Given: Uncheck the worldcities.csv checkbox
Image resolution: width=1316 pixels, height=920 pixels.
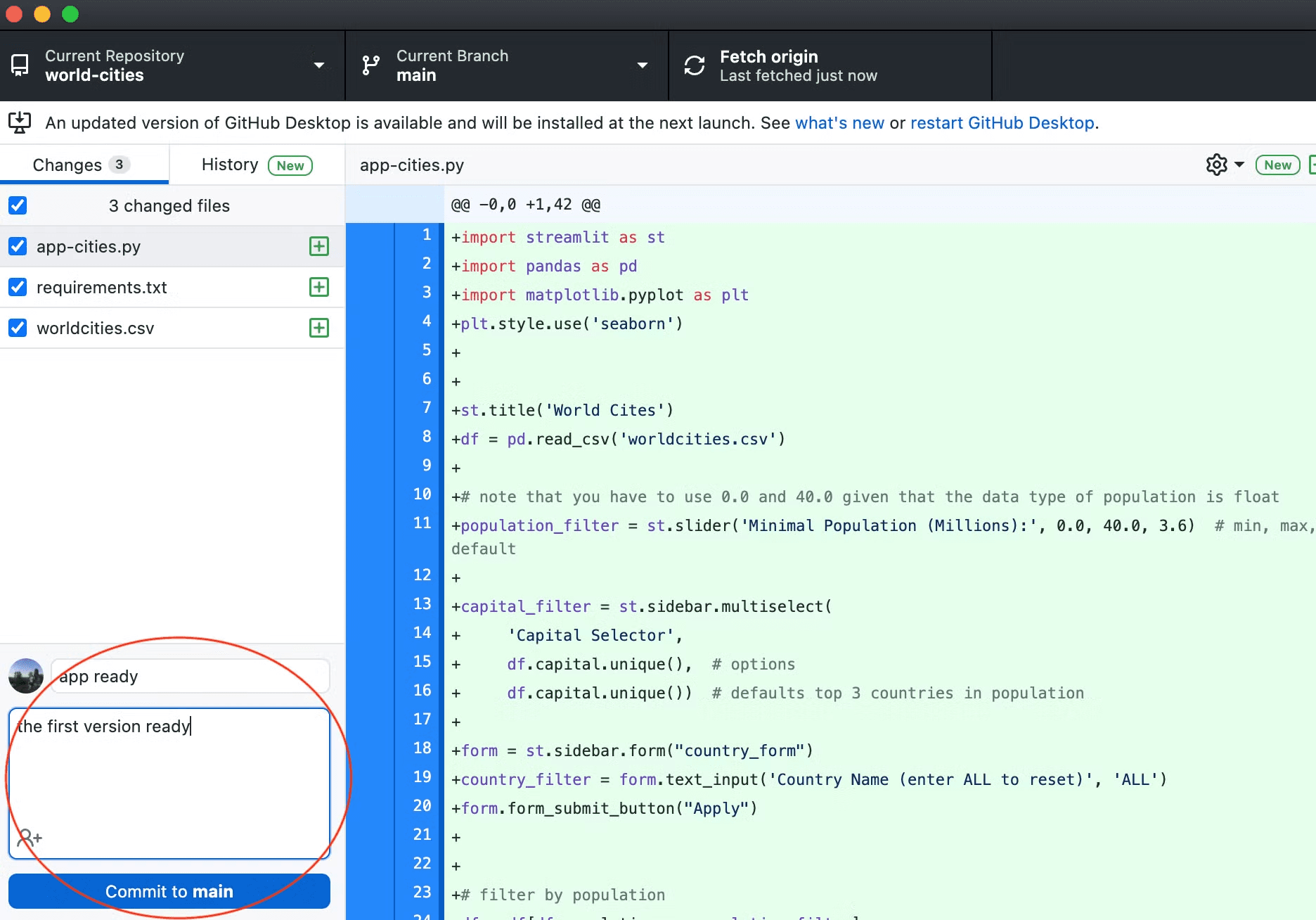Looking at the screenshot, I should (18, 328).
